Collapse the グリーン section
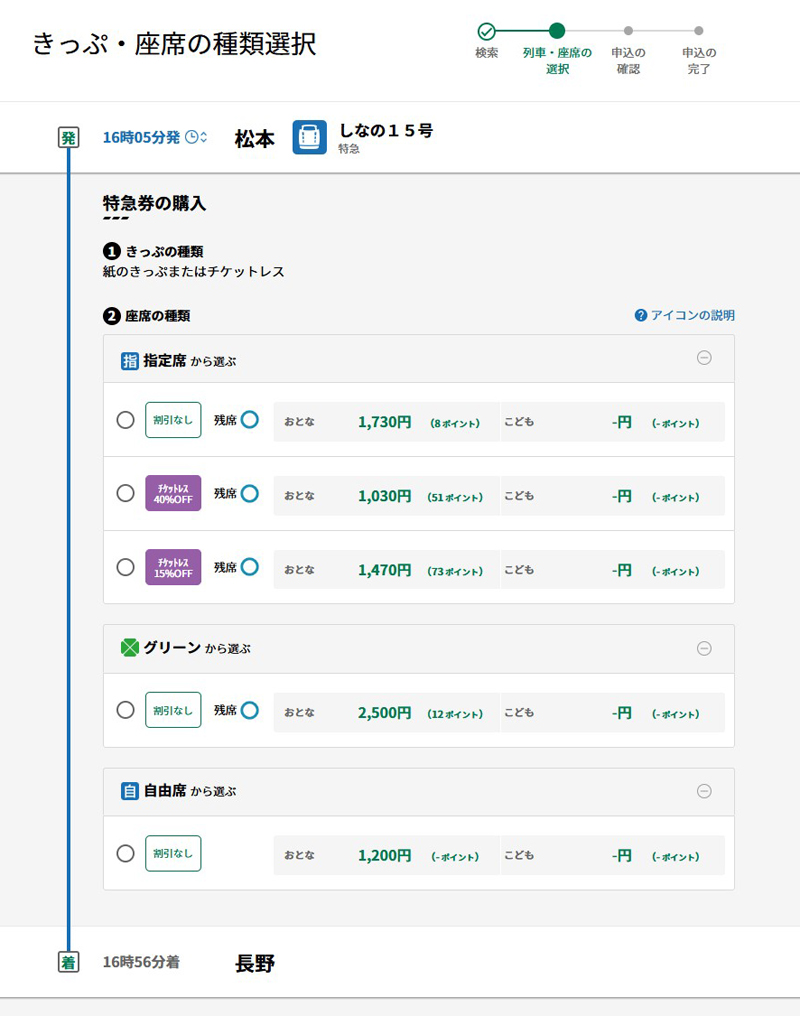The height and width of the screenshot is (1016, 800). click(x=704, y=648)
